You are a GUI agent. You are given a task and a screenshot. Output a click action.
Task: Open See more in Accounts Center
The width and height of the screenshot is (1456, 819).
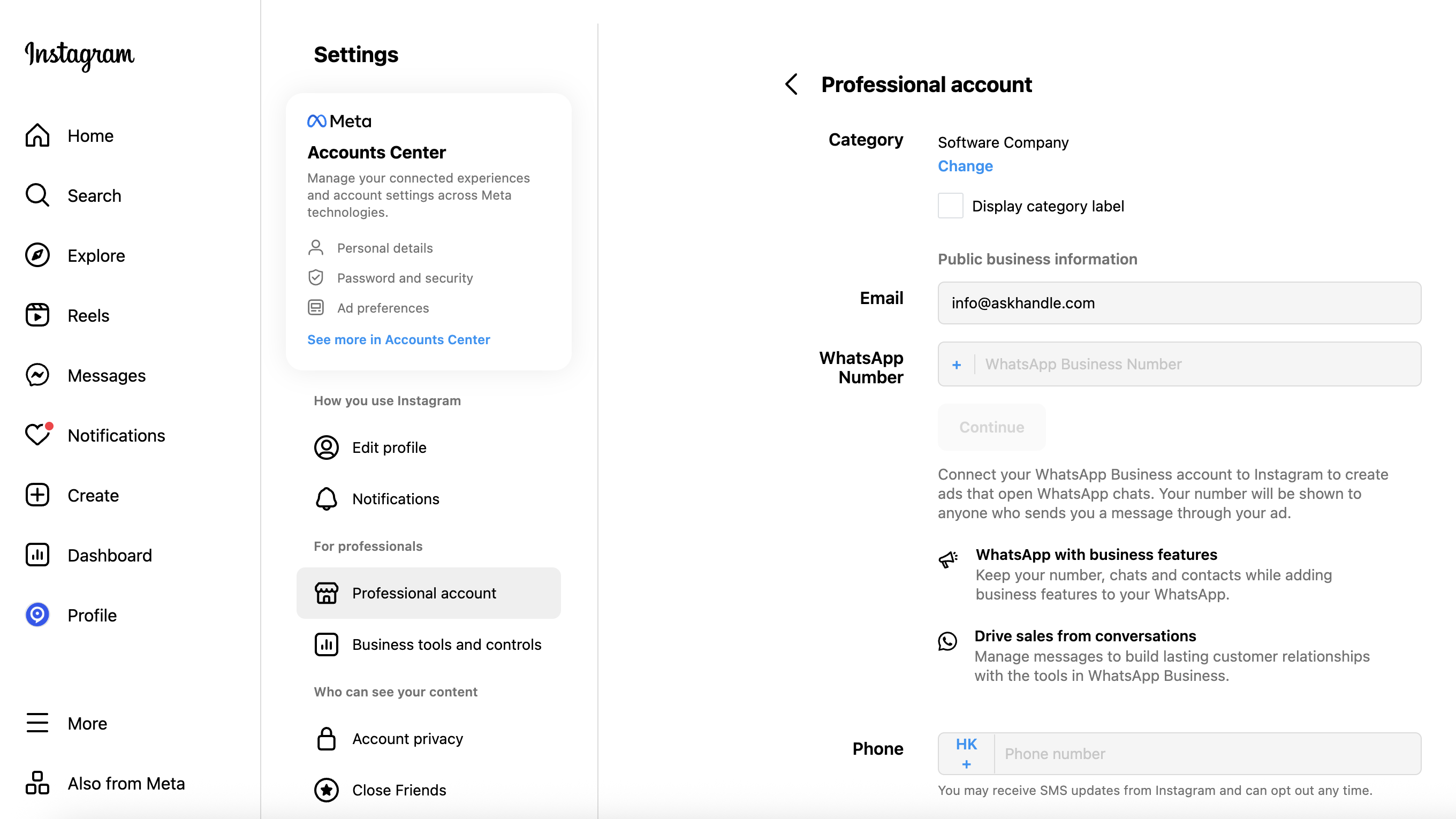pos(398,340)
